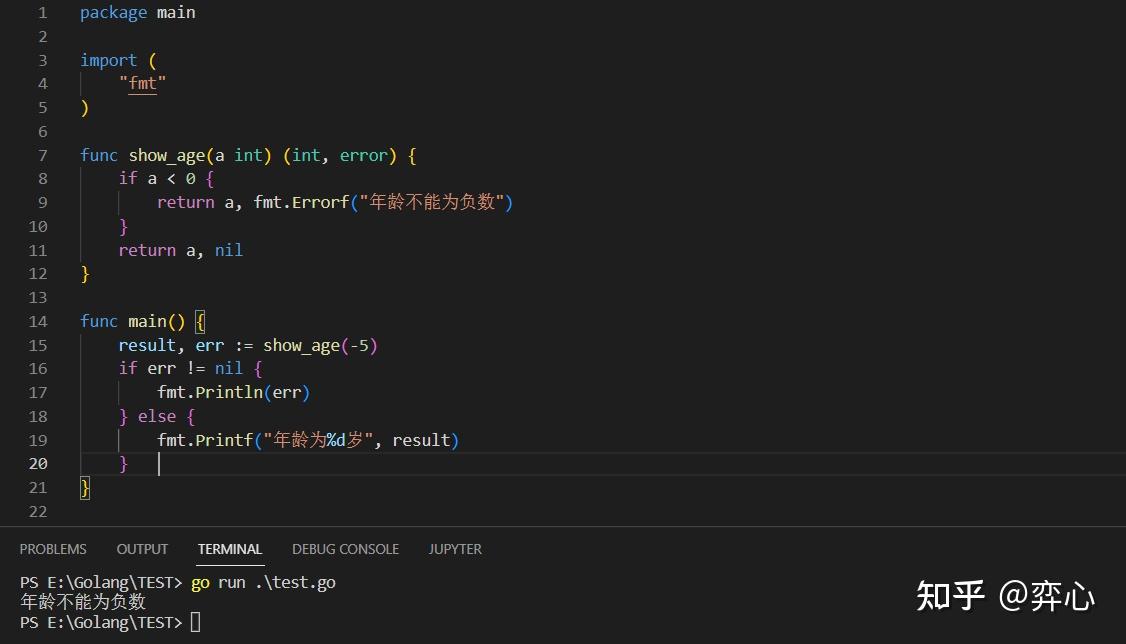Screen dimensions: 1126x644
Task: Click the err != nil condition
Action: pyautogui.click(x=190, y=368)
